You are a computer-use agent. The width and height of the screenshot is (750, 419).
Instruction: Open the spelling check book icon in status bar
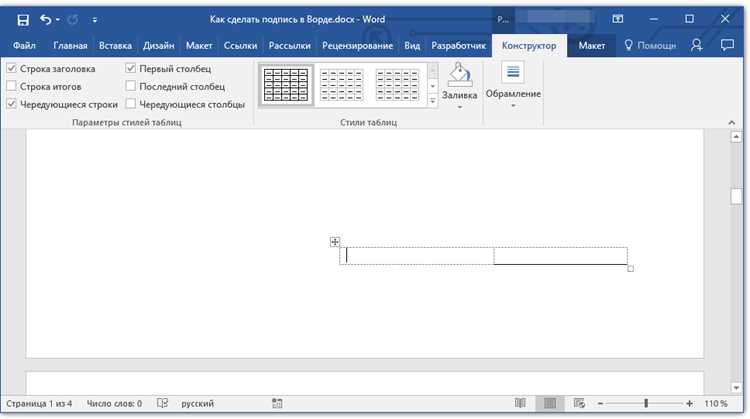coord(162,403)
